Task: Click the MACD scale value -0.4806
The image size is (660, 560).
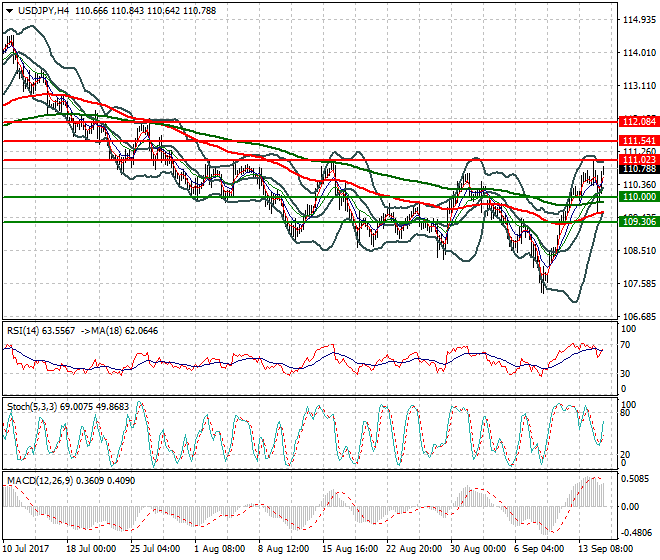Action: point(637,533)
